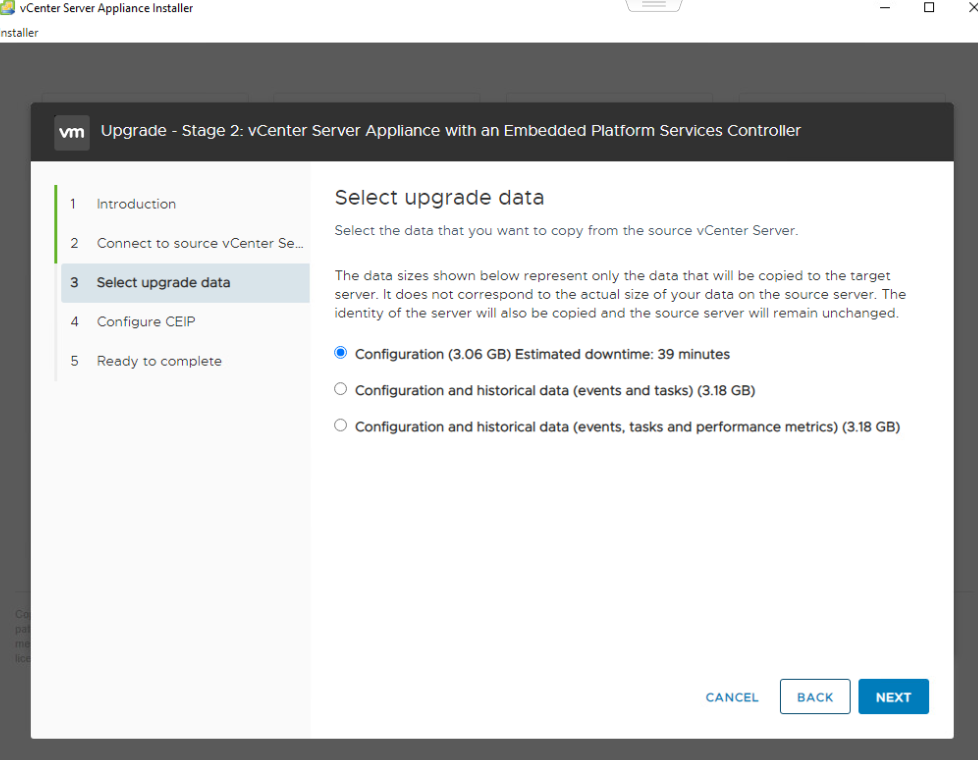
Task: Minimize the installer window
Action: coord(884,7)
